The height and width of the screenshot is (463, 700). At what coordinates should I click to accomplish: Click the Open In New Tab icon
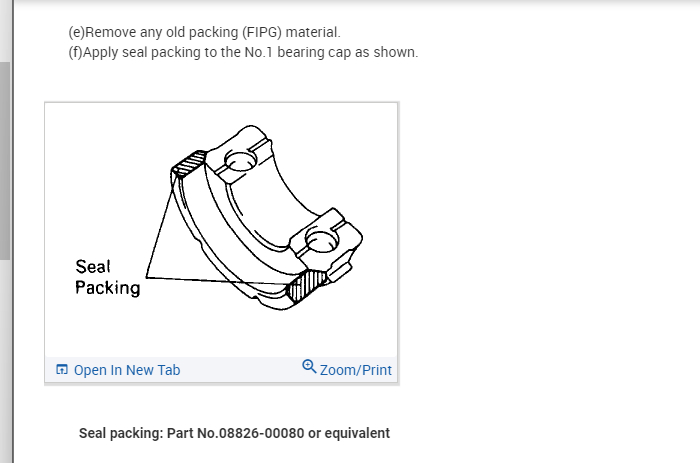[x=62, y=369]
